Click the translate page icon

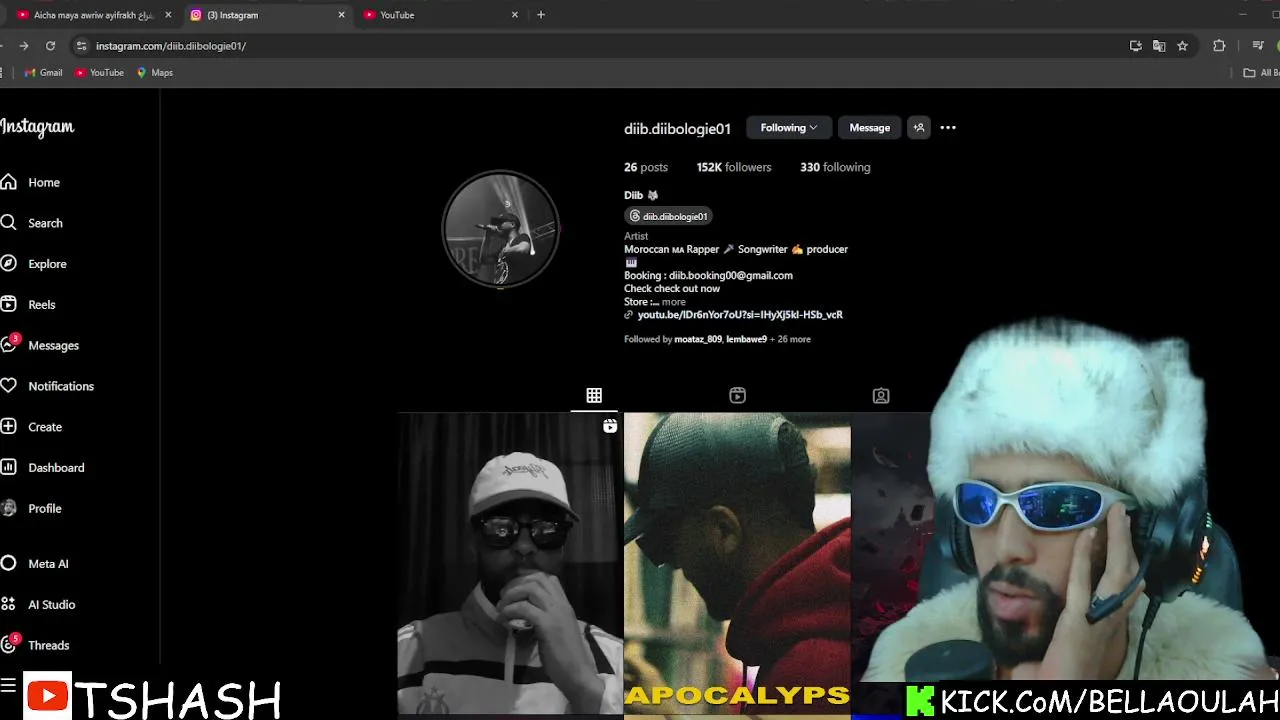(1159, 46)
